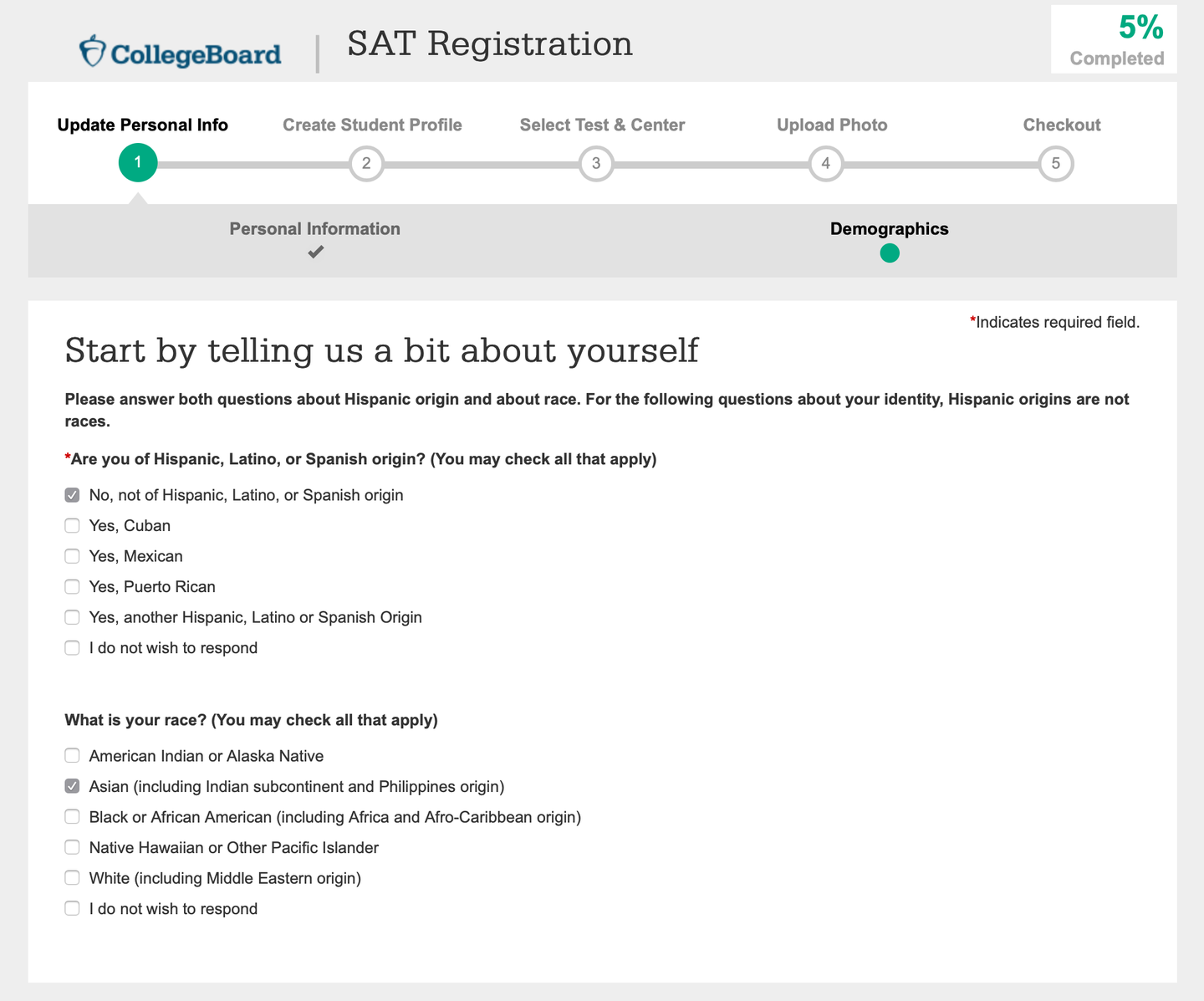Check the 'Yes, Mexican' checkbox
The height and width of the screenshot is (1001, 1204).
pyautogui.click(x=73, y=556)
